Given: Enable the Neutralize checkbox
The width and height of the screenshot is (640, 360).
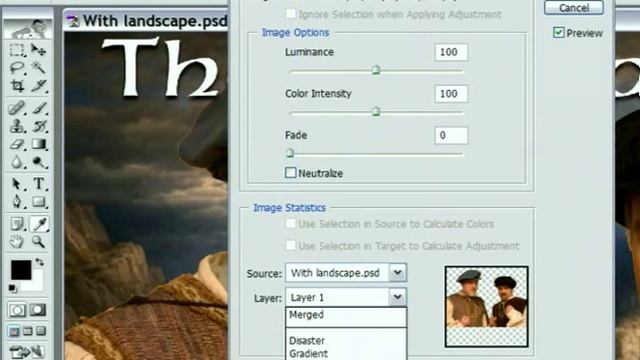Looking at the screenshot, I should [291, 173].
